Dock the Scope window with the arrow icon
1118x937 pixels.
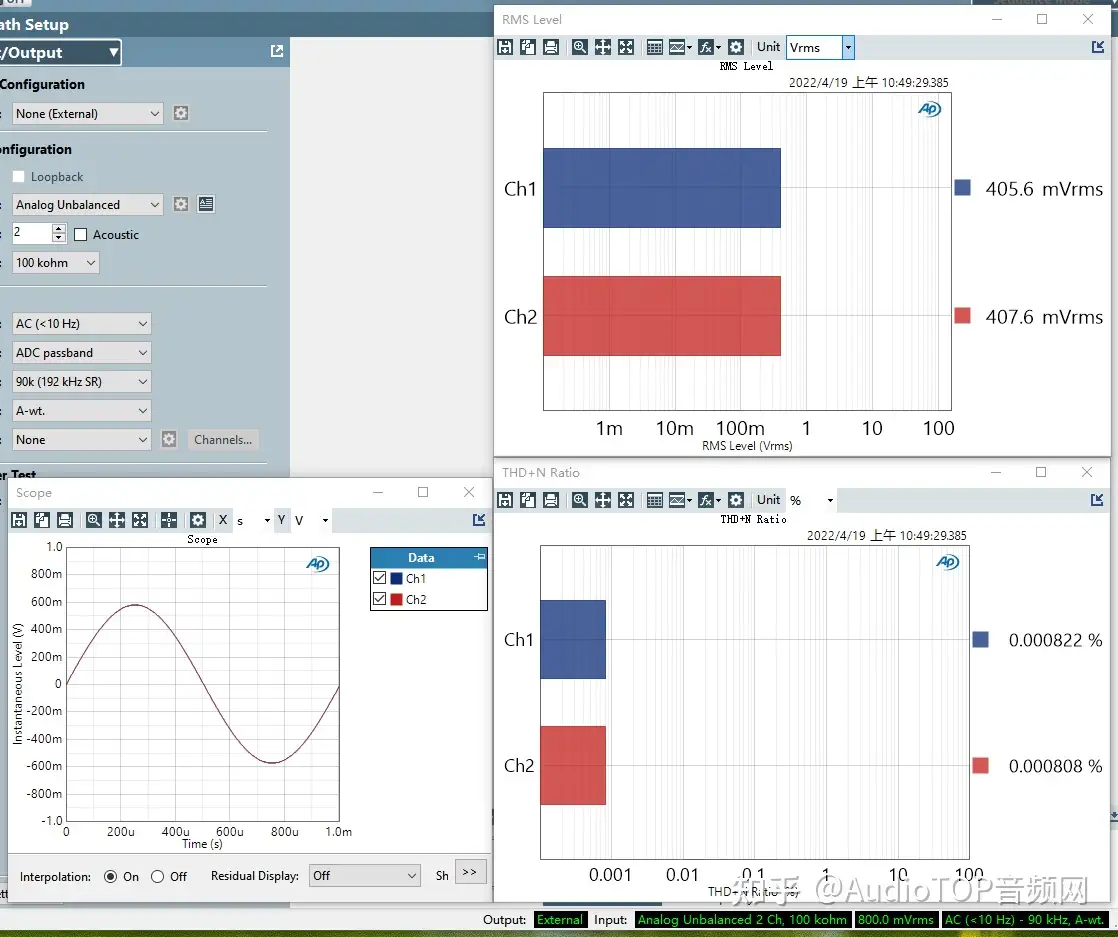click(x=479, y=520)
